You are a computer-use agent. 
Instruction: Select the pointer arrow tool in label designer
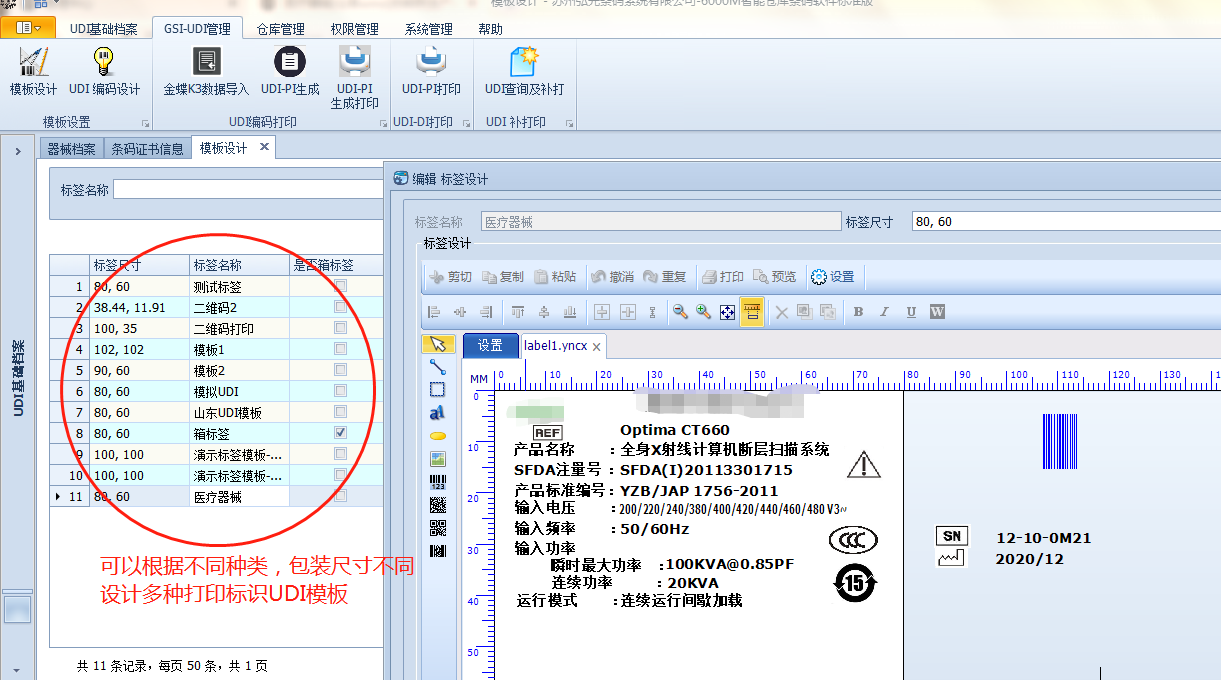437,345
